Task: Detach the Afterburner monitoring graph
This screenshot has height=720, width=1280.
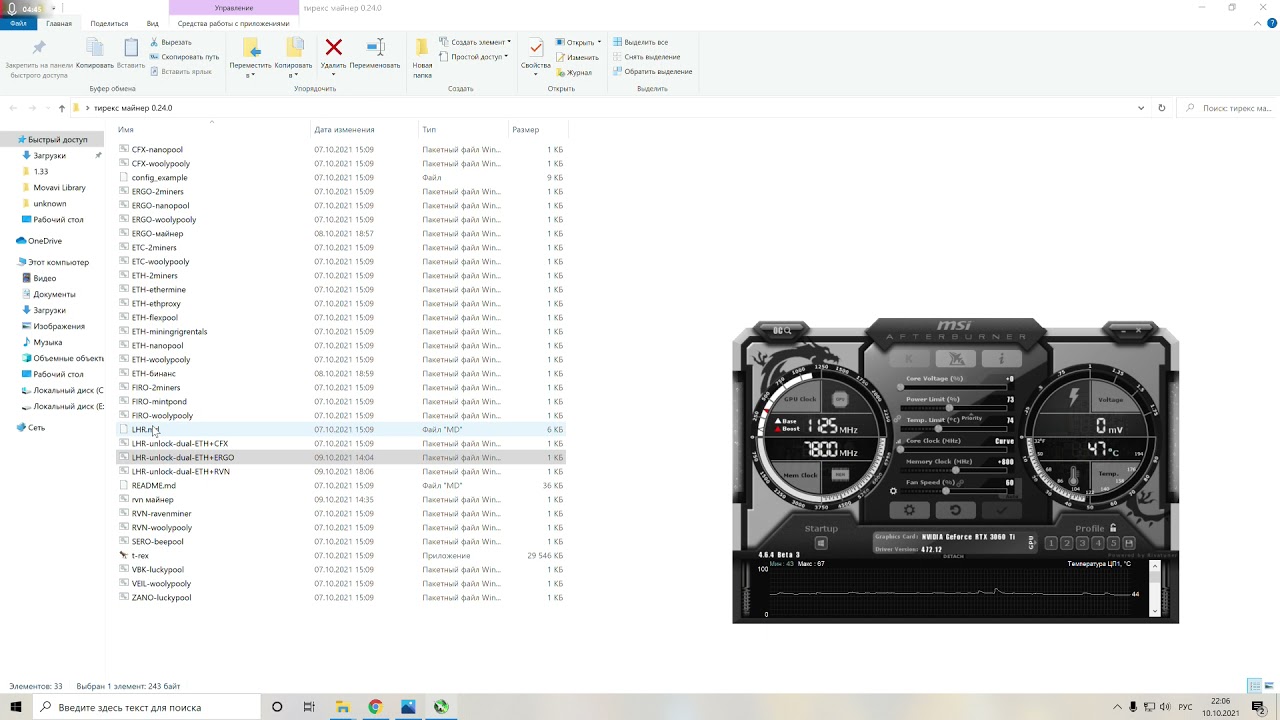Action: coord(953,556)
